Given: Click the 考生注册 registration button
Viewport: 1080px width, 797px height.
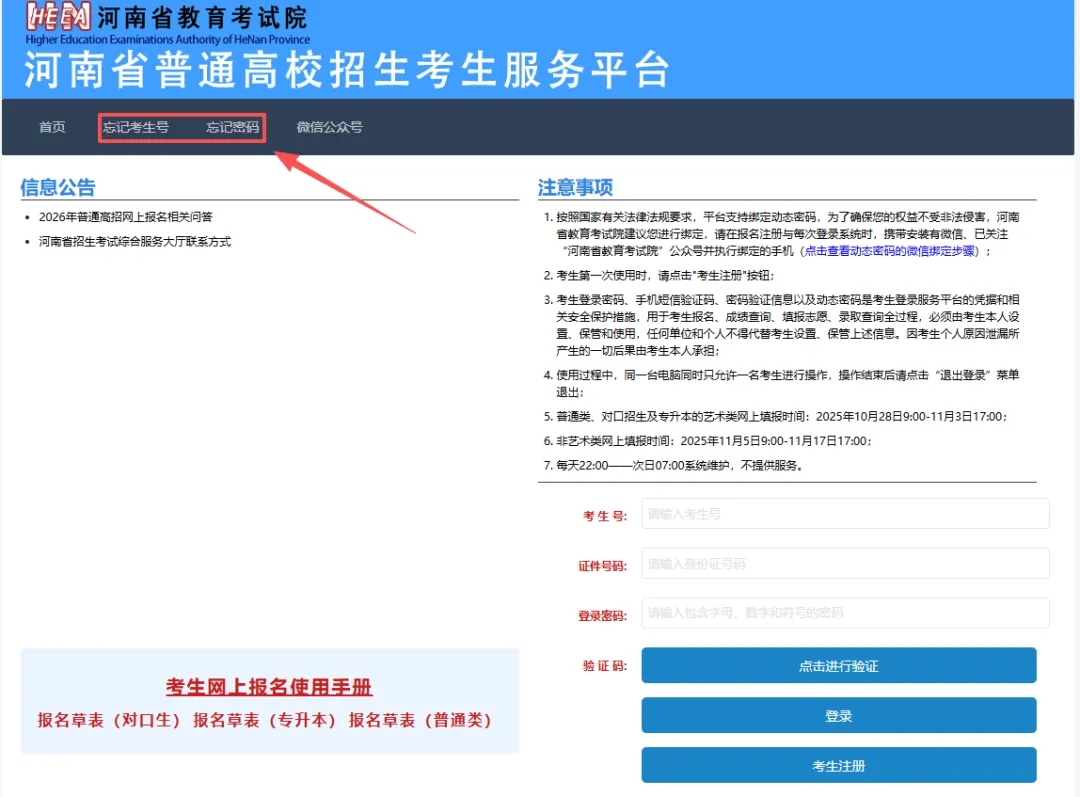Looking at the screenshot, I should click(838, 765).
